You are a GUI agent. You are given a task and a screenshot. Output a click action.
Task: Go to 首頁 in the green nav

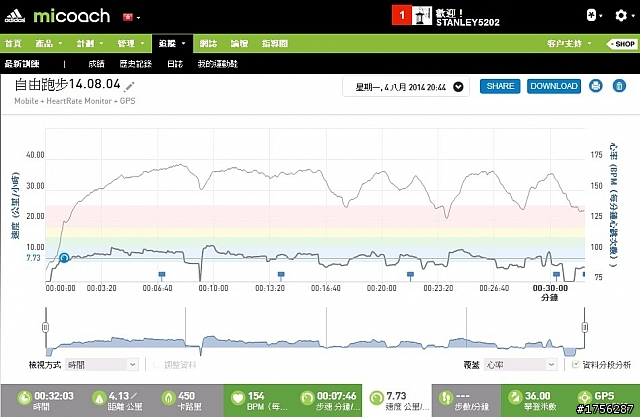click(x=13, y=43)
